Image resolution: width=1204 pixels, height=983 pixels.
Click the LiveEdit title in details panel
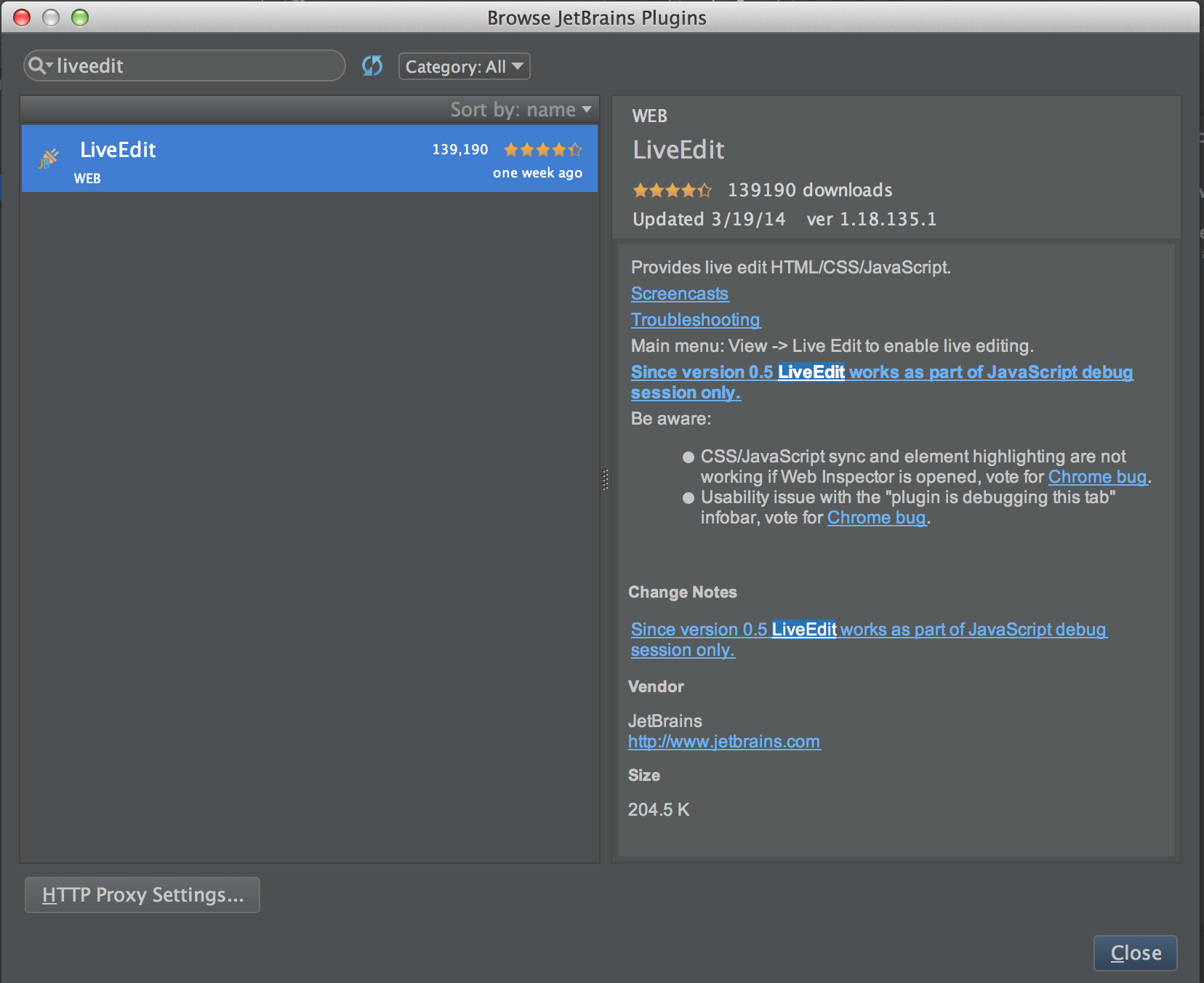tap(678, 150)
